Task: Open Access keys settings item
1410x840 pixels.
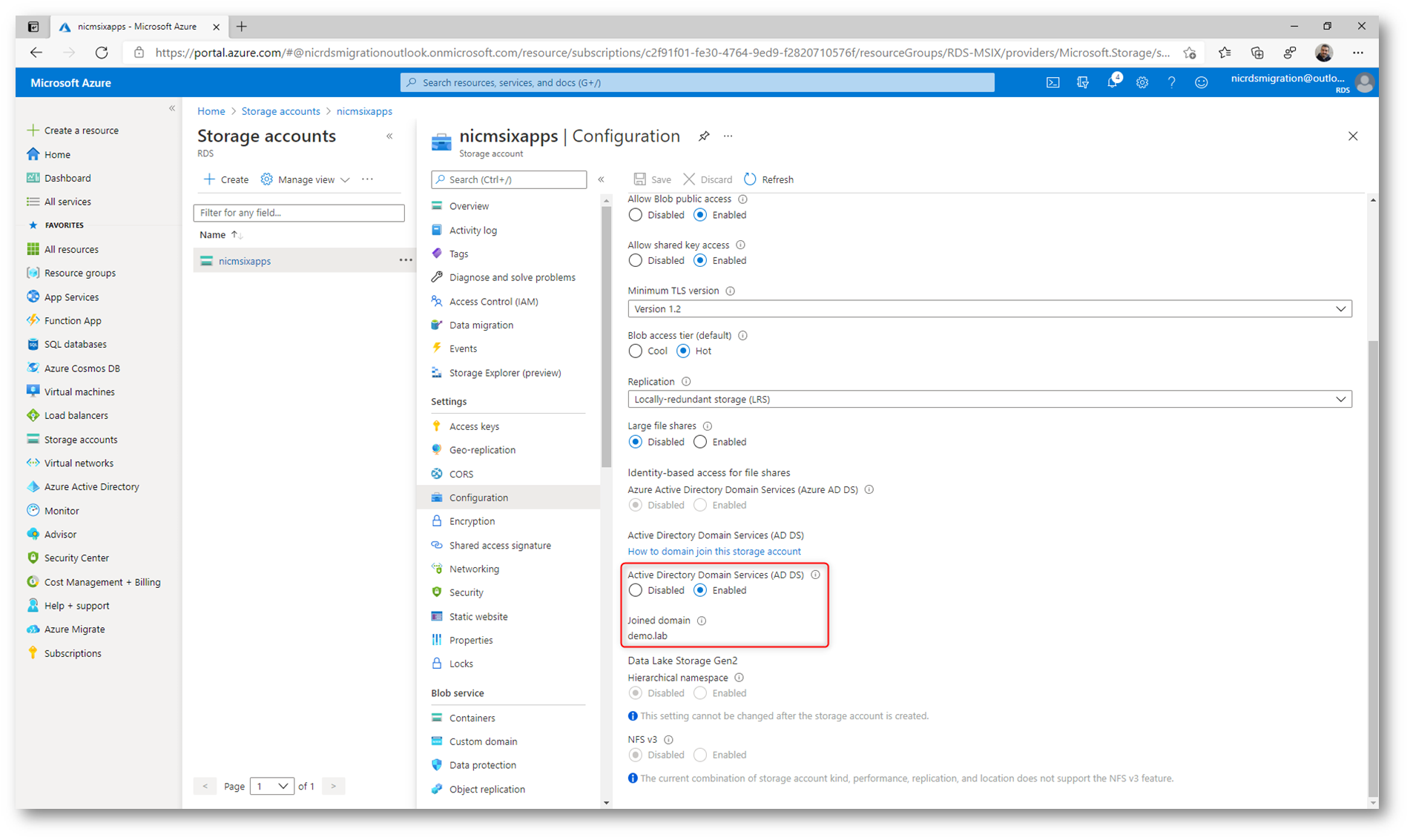Action: coord(474,426)
